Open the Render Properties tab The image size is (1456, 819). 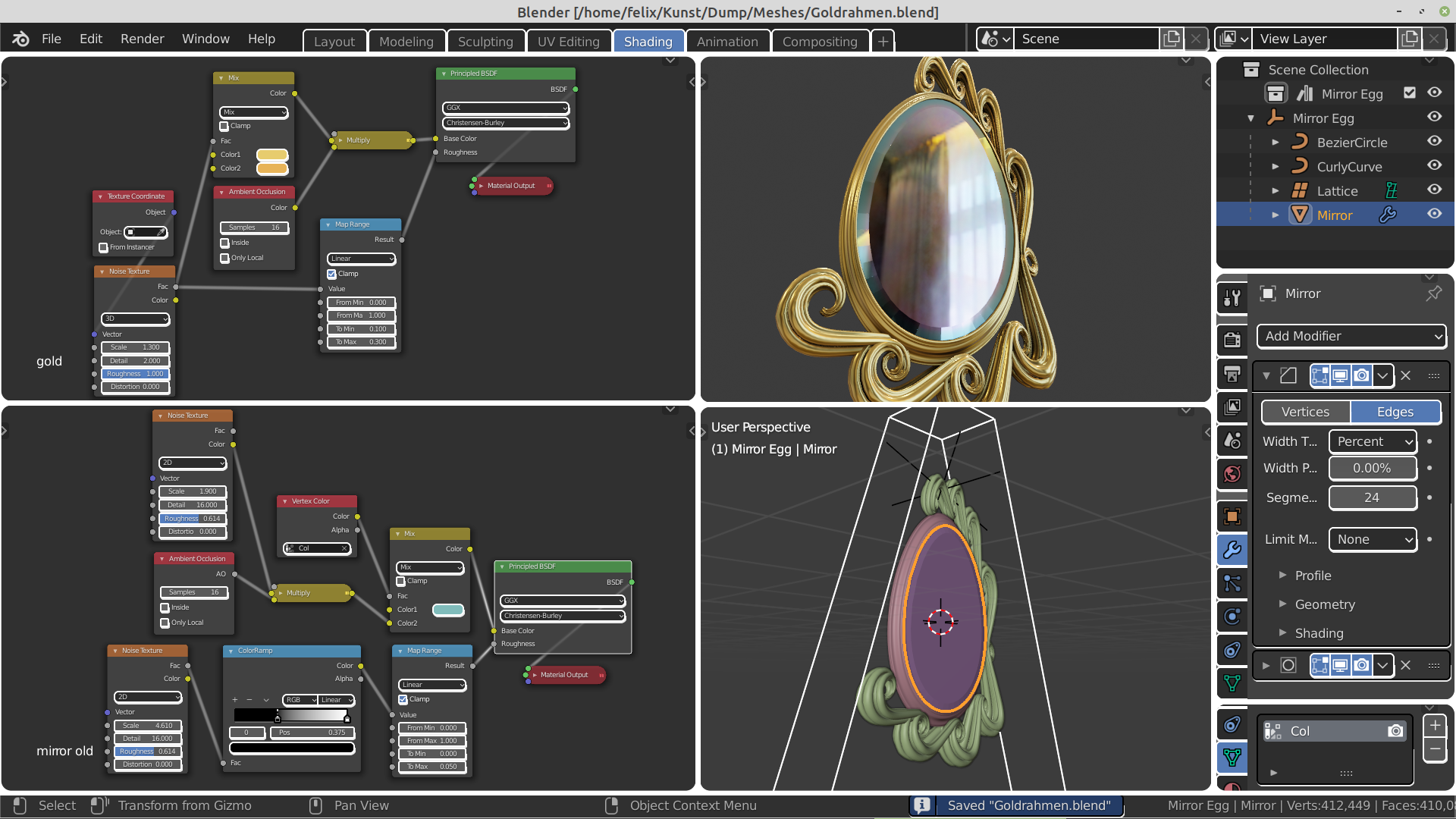[x=1232, y=339]
